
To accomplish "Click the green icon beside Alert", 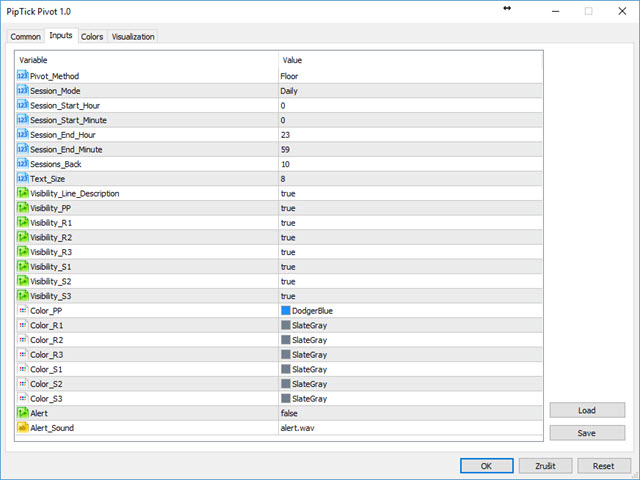I will point(22,413).
